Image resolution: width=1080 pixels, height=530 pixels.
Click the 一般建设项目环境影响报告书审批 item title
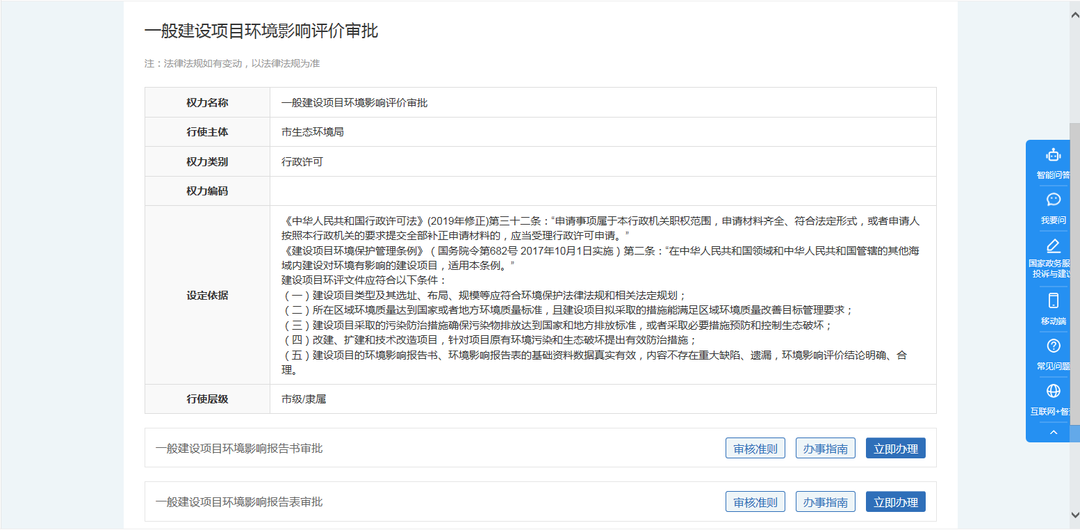(239, 449)
